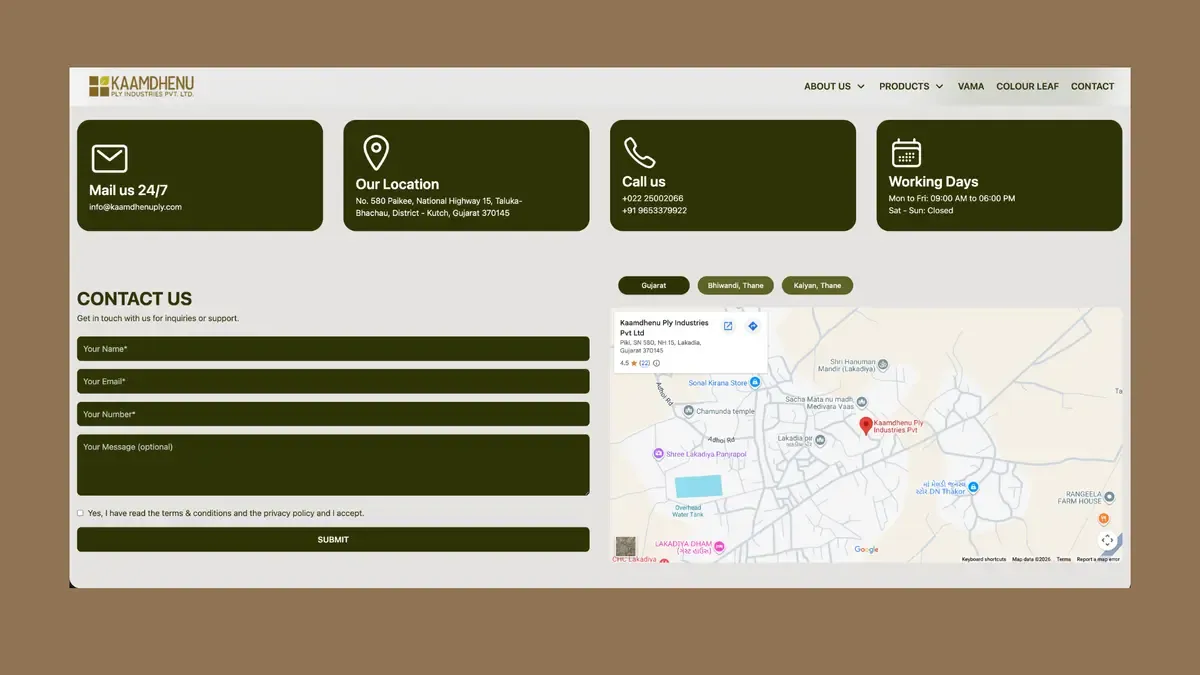Click the phone handset icon
The height and width of the screenshot is (675, 1200).
pyautogui.click(x=639, y=152)
